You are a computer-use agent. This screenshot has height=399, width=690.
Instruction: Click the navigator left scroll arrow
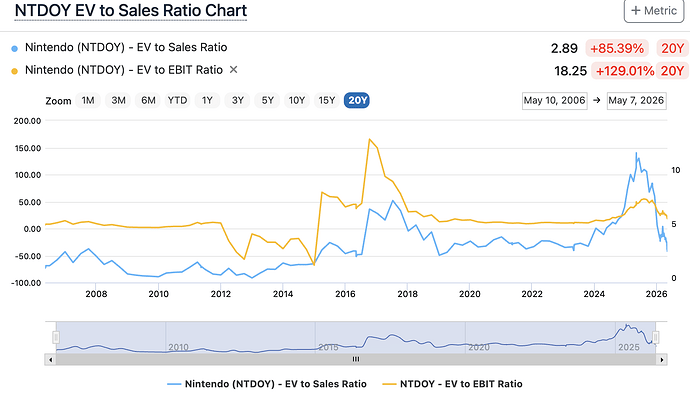click(x=51, y=359)
